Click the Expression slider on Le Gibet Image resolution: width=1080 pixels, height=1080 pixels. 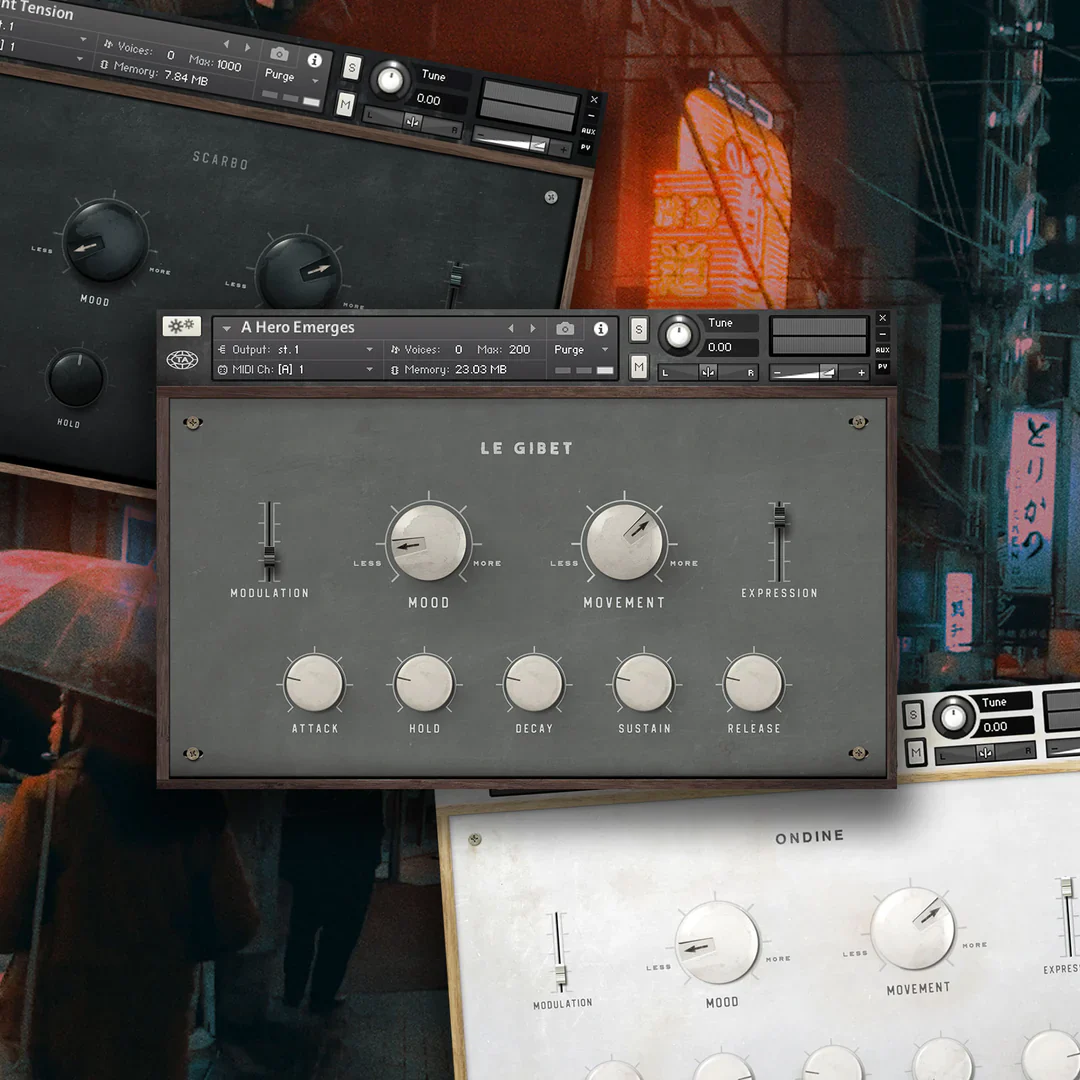click(x=780, y=542)
